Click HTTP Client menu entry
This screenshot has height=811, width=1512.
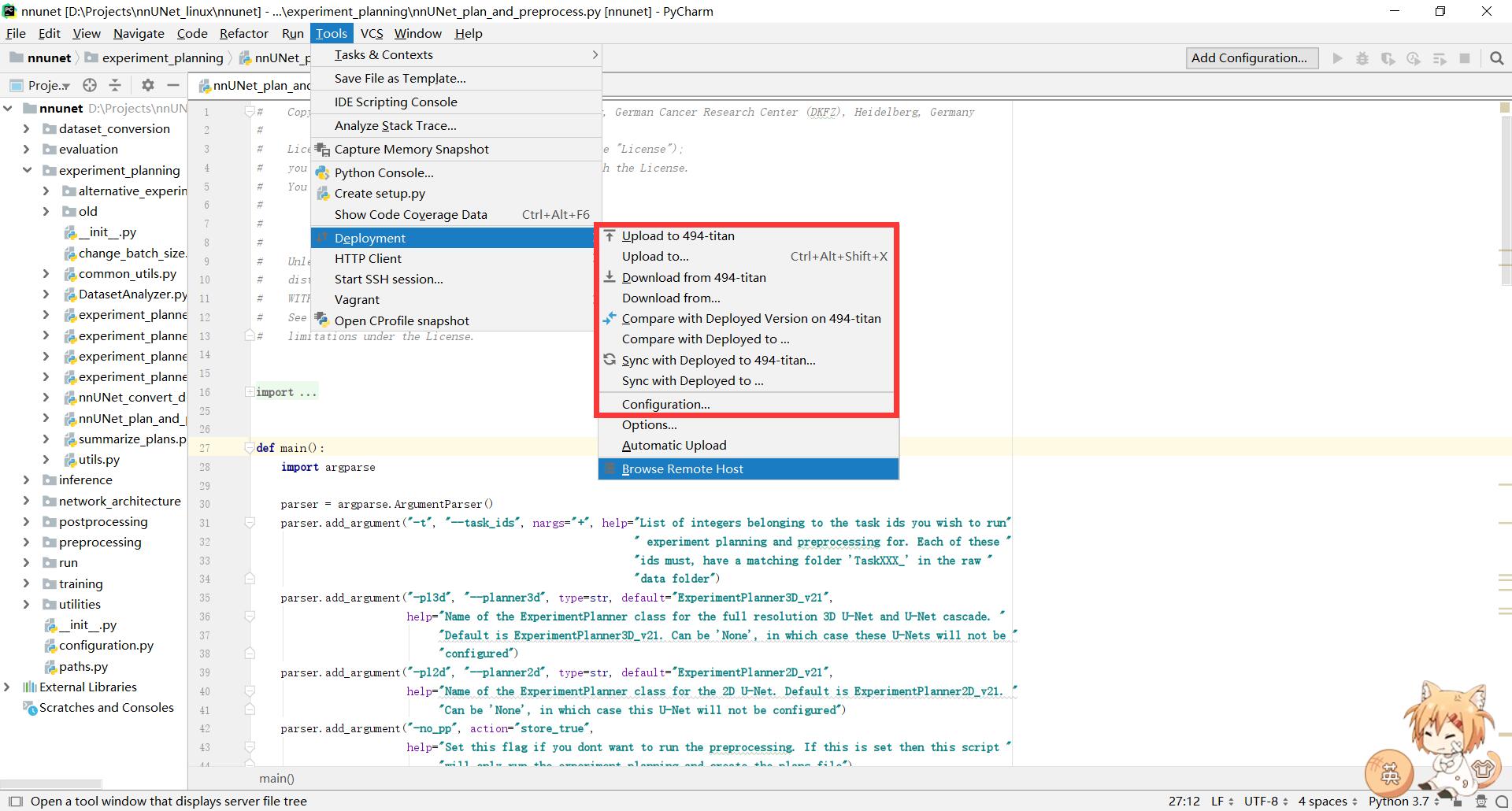(457, 258)
